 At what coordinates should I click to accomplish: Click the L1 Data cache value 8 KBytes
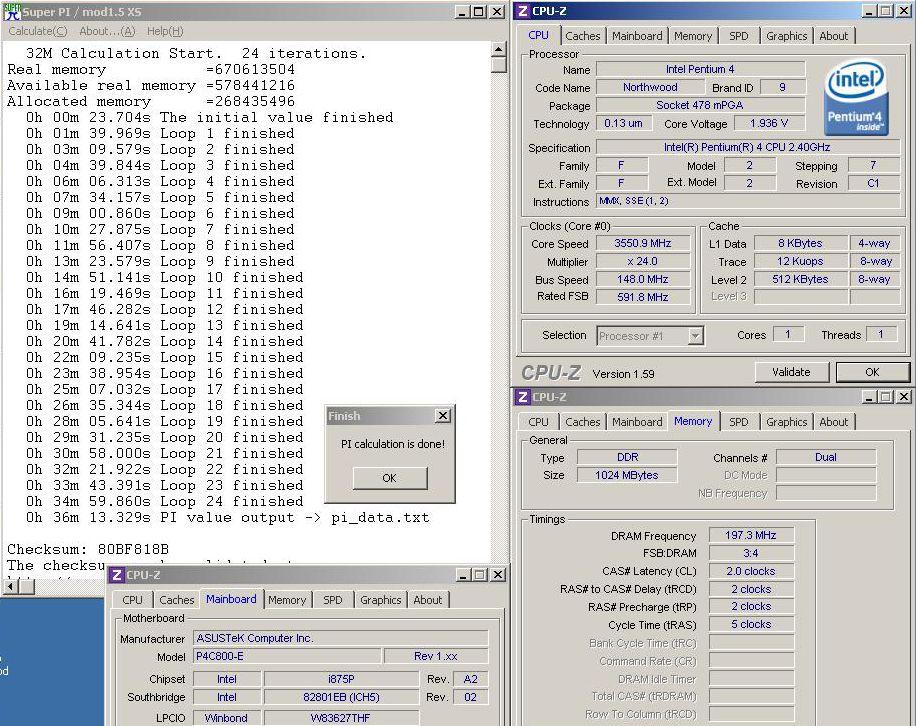tap(800, 244)
